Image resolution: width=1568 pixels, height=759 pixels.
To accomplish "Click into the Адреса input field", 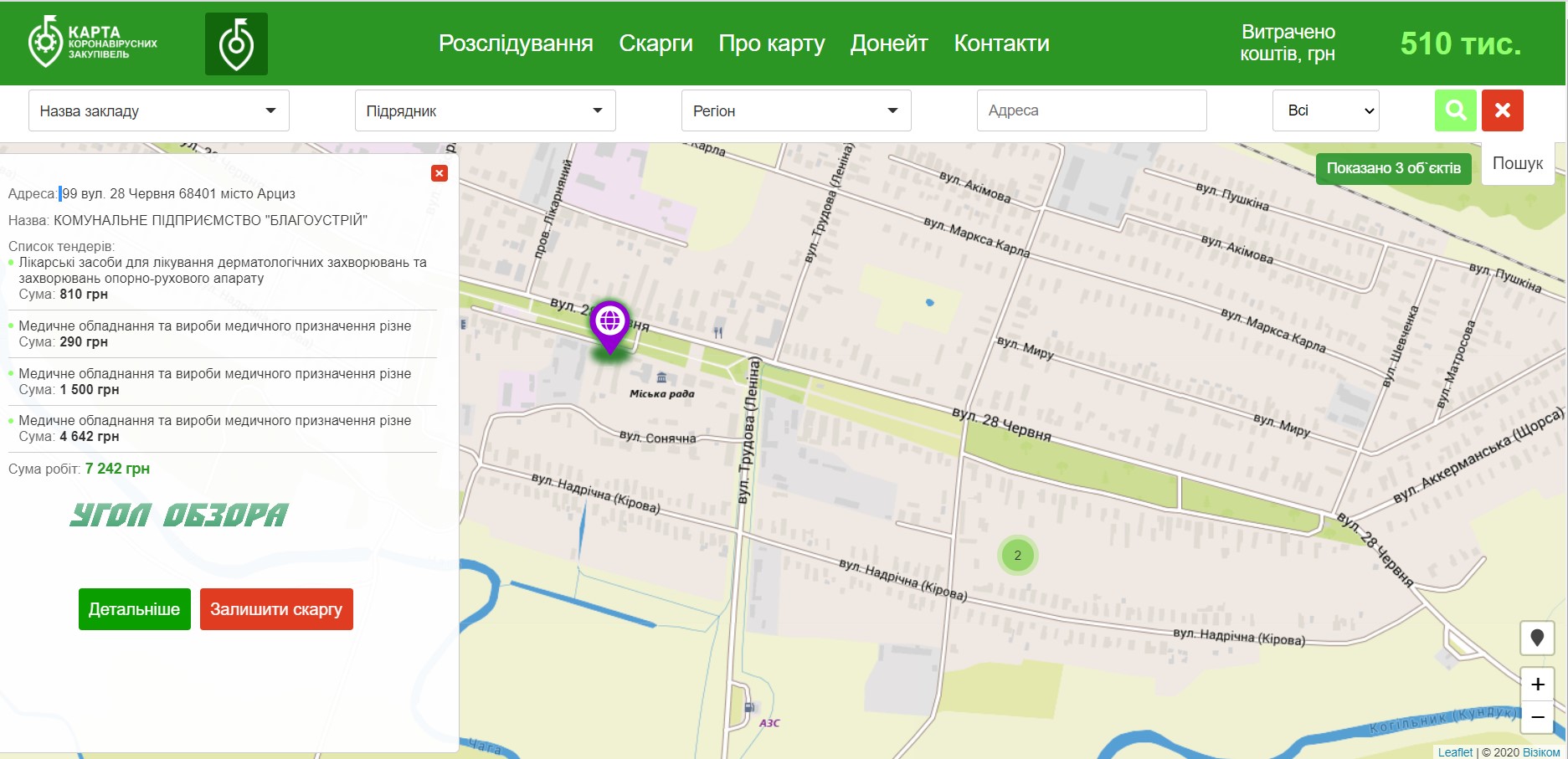I will pos(1091,110).
